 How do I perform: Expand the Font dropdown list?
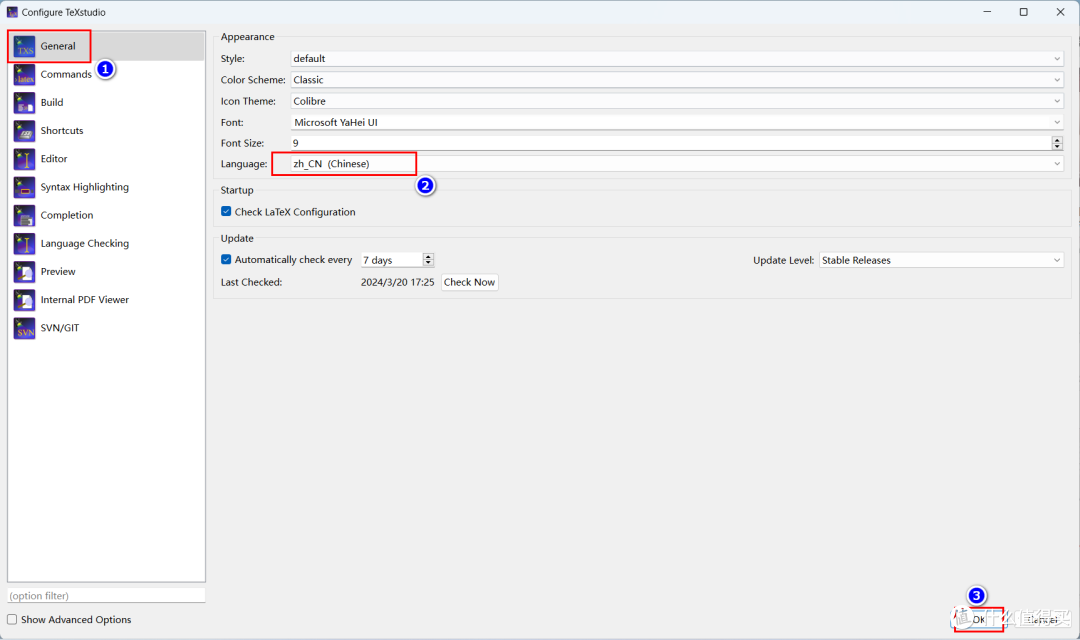(x=677, y=123)
